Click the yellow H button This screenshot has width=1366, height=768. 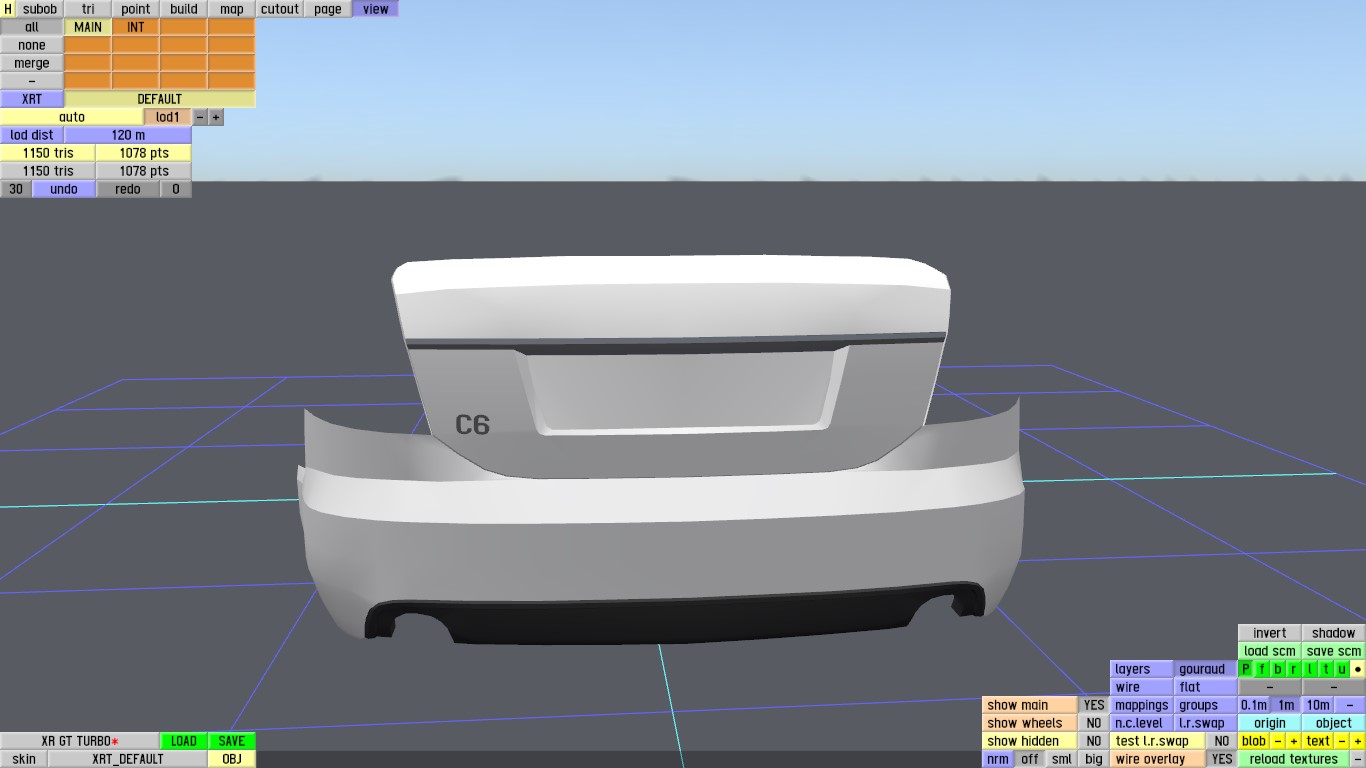[x=8, y=9]
